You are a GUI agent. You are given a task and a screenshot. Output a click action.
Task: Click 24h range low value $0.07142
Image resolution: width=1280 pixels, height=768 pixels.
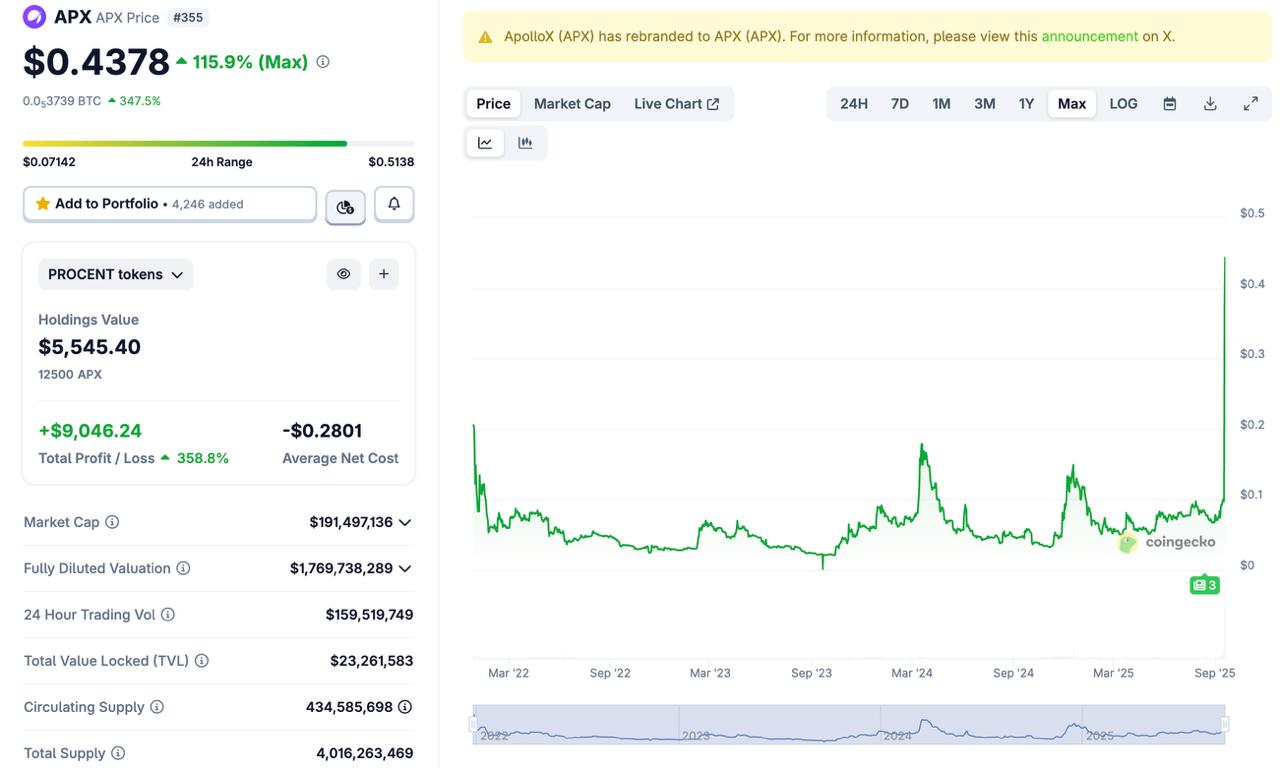click(49, 162)
